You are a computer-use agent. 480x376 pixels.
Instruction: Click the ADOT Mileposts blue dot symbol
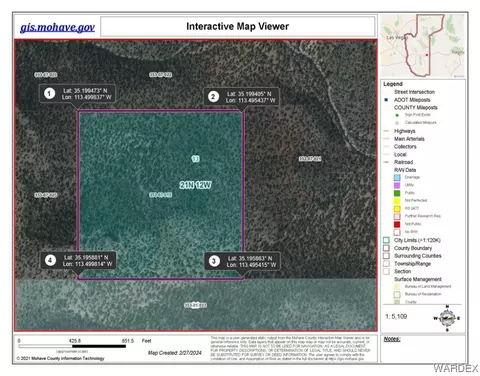point(386,100)
